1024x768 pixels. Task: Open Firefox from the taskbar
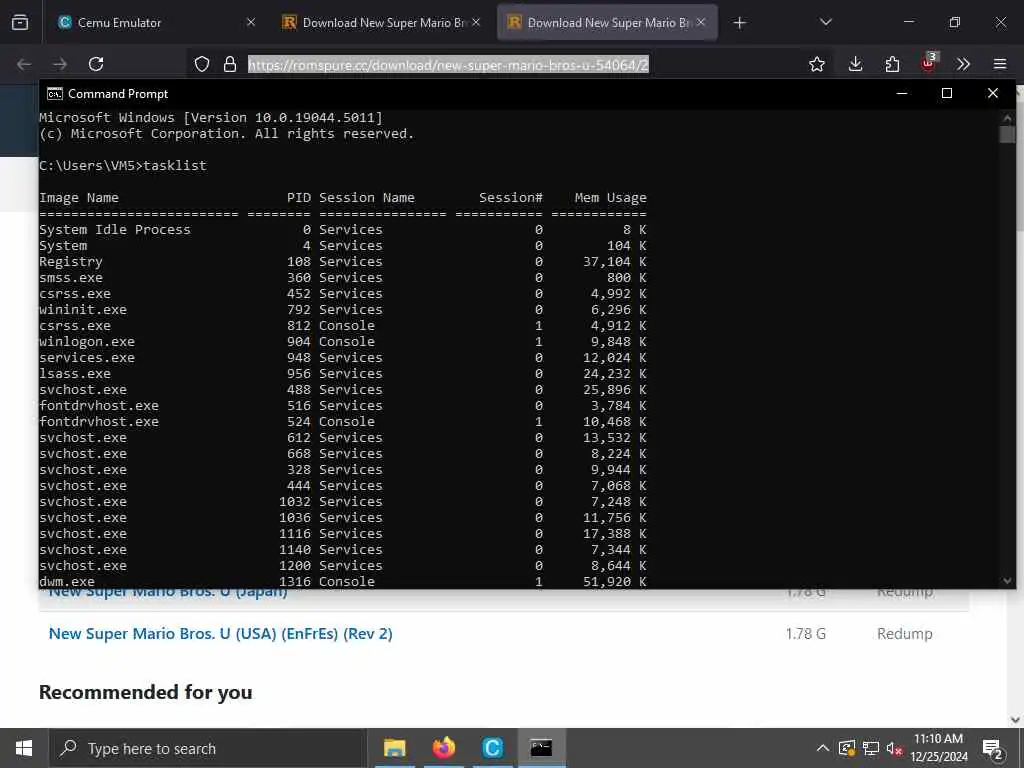(443, 748)
